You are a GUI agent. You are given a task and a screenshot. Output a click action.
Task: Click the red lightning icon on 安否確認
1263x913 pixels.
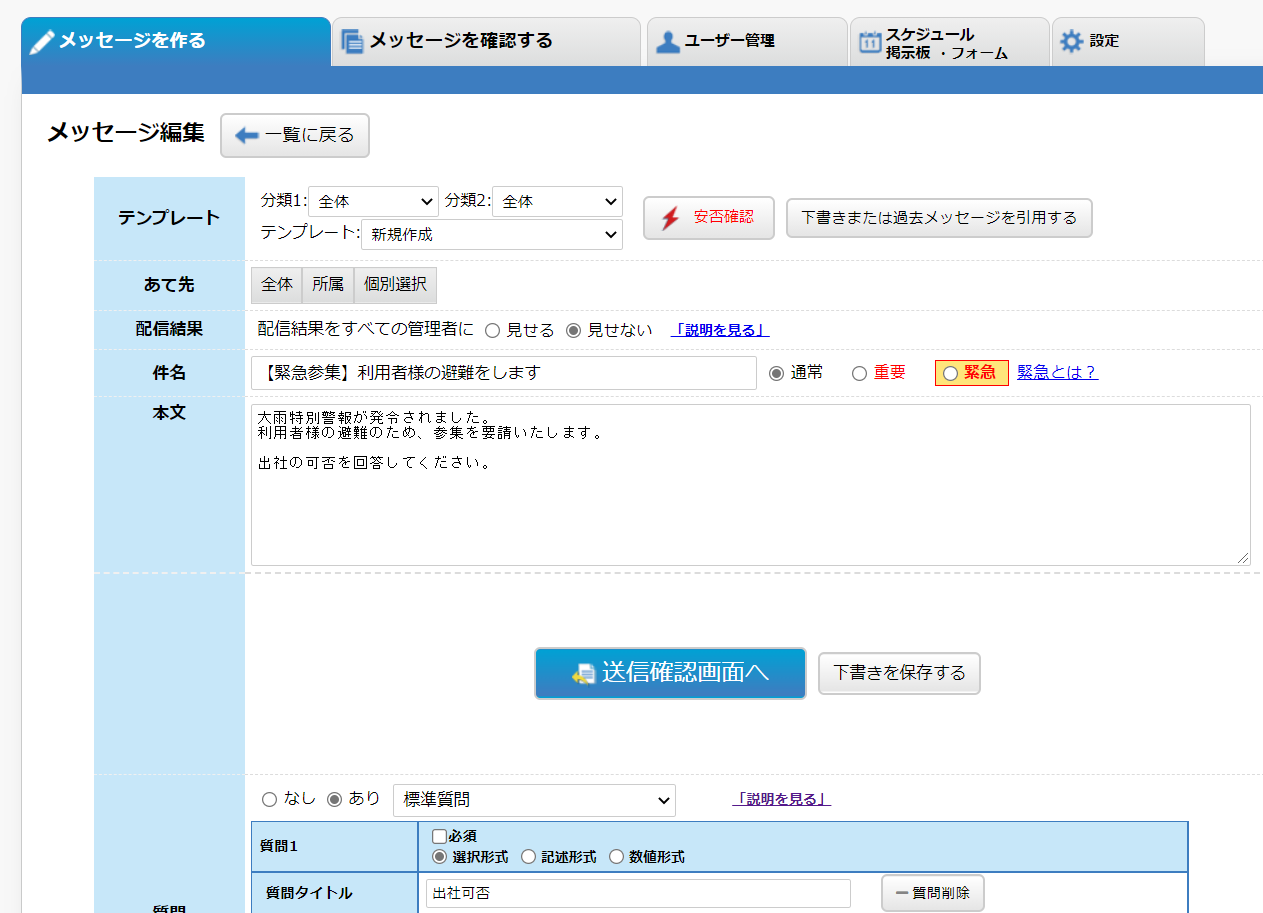click(670, 218)
